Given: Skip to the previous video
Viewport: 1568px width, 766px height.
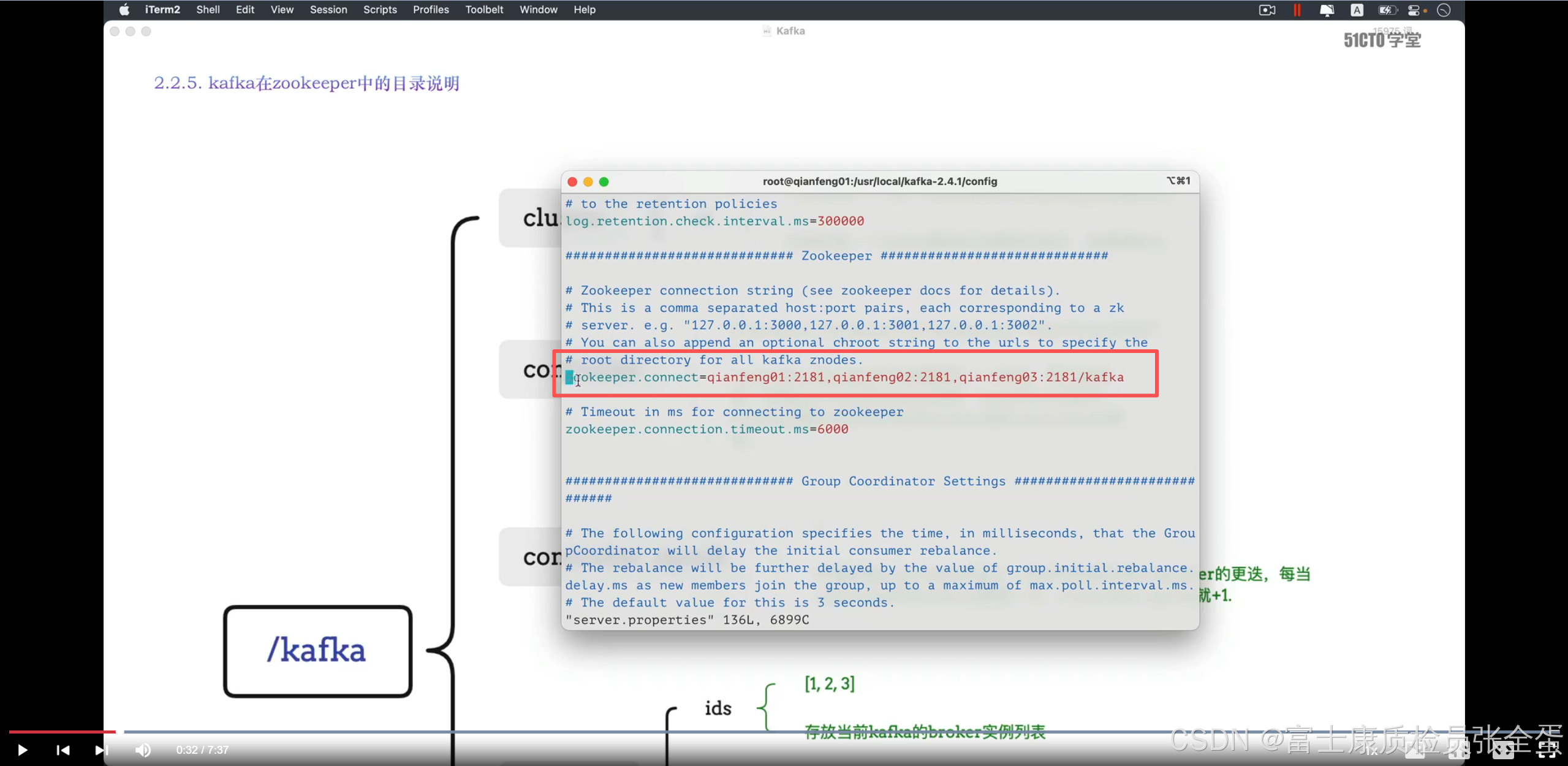Looking at the screenshot, I should click(62, 750).
